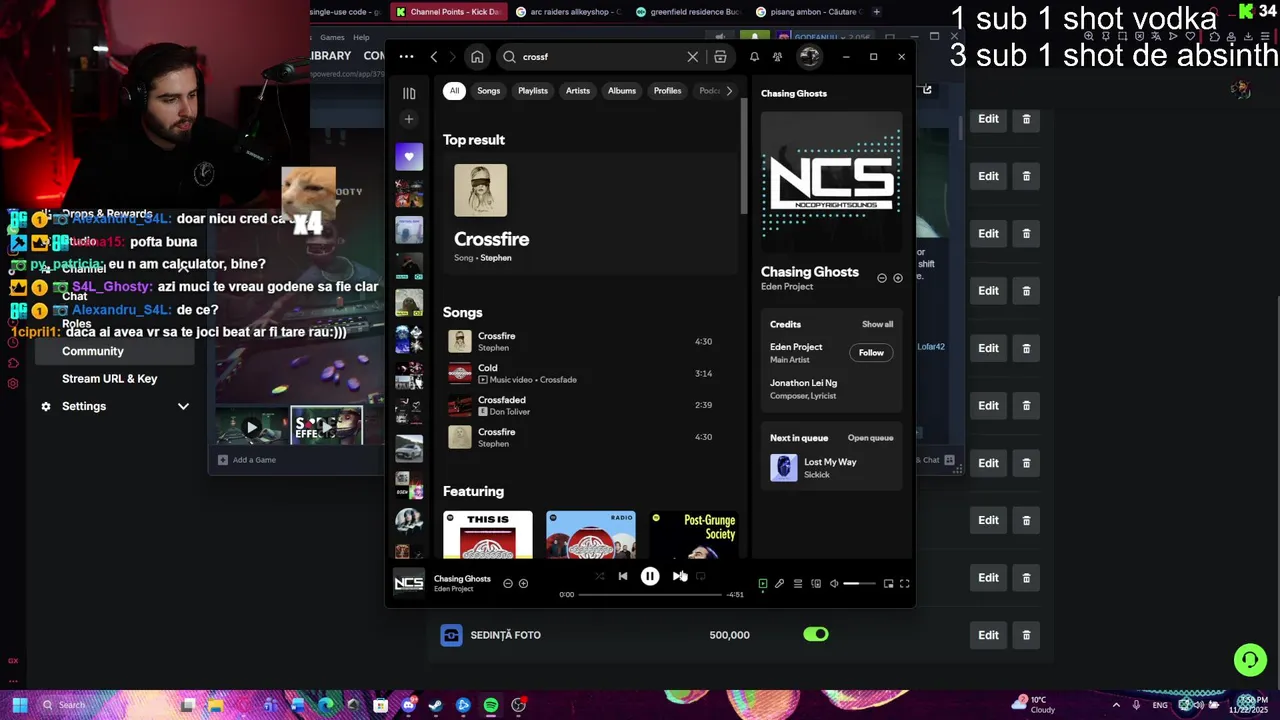This screenshot has width=1280, height=720.
Task: Open the green support chat bubble
Action: [1249, 660]
